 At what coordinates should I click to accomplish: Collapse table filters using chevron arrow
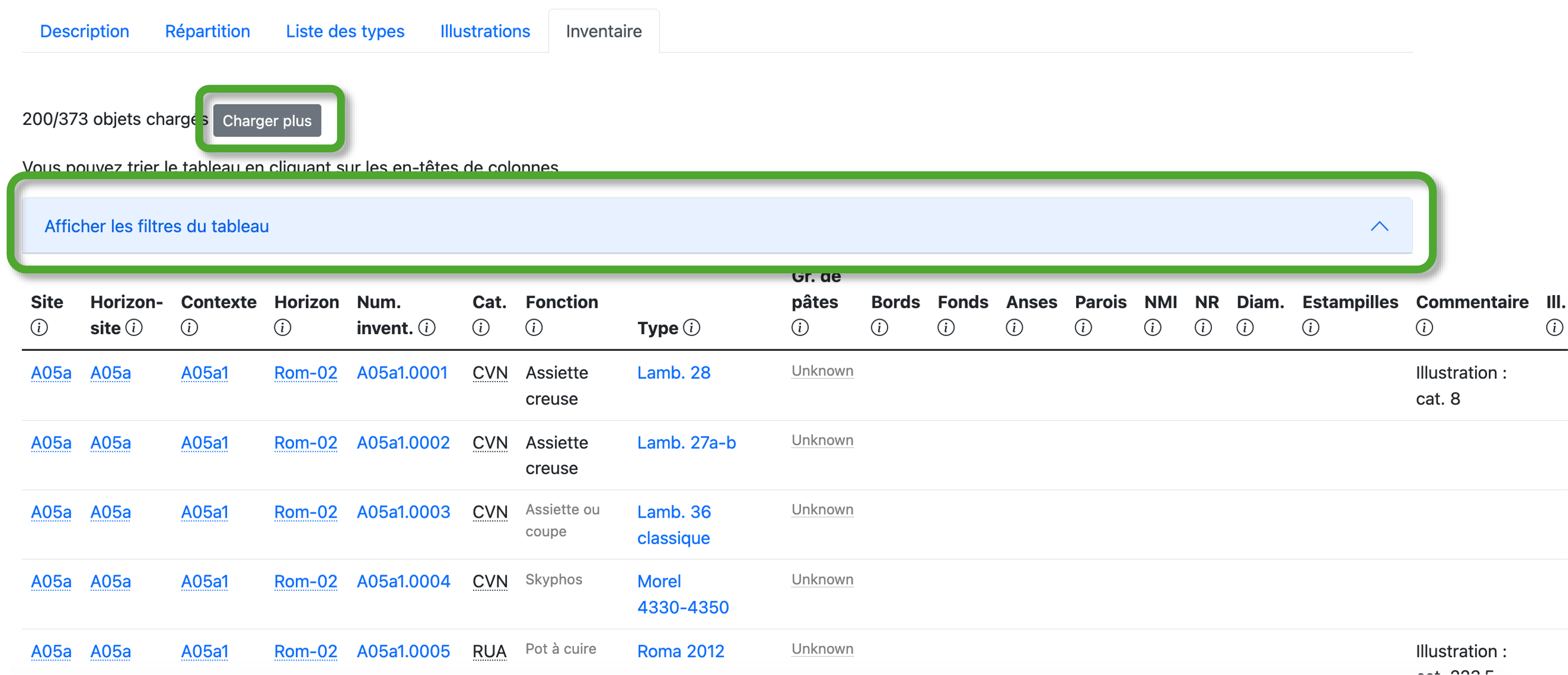pos(1379,226)
